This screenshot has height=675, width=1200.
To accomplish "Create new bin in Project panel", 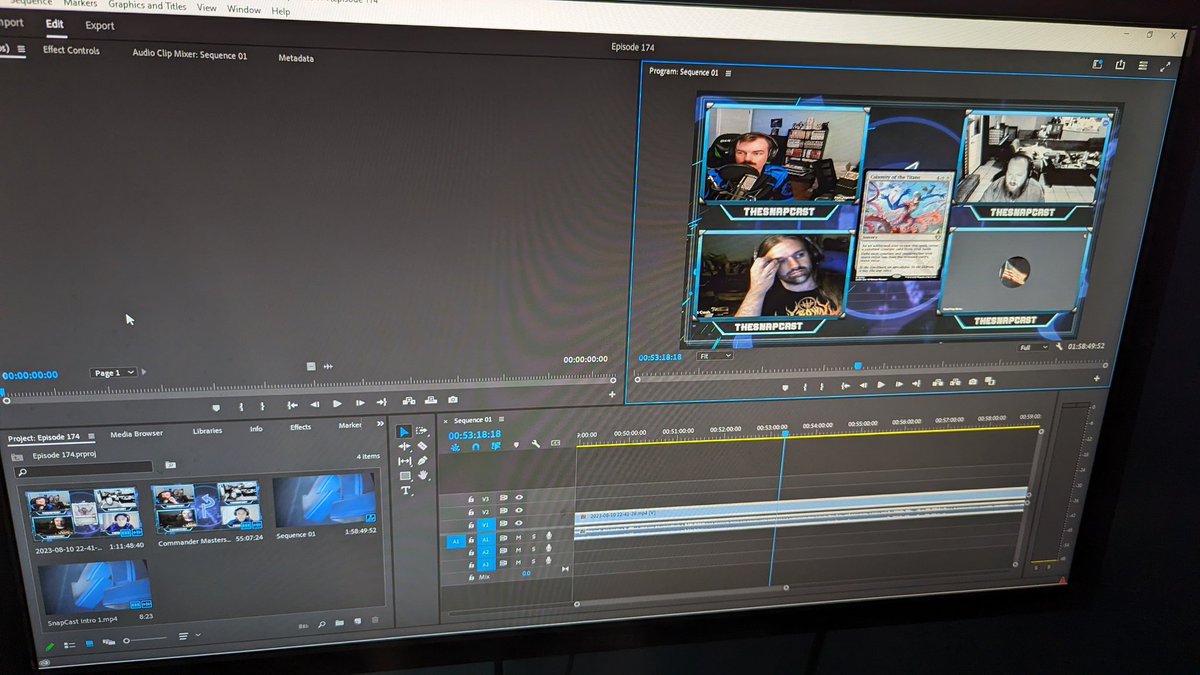I will point(339,623).
